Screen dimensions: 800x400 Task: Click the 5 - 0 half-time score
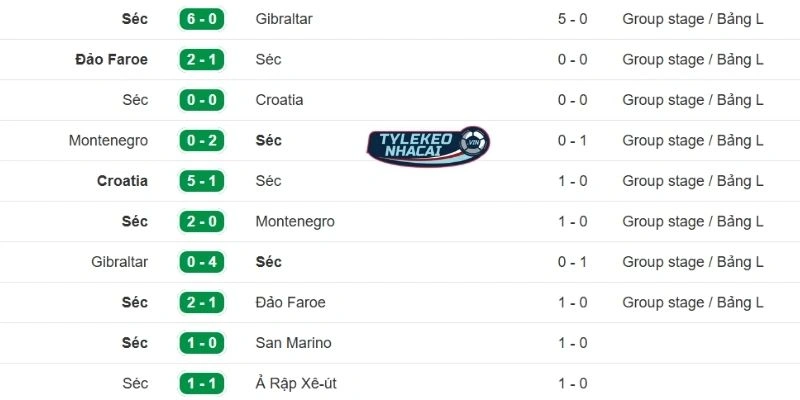572,19
